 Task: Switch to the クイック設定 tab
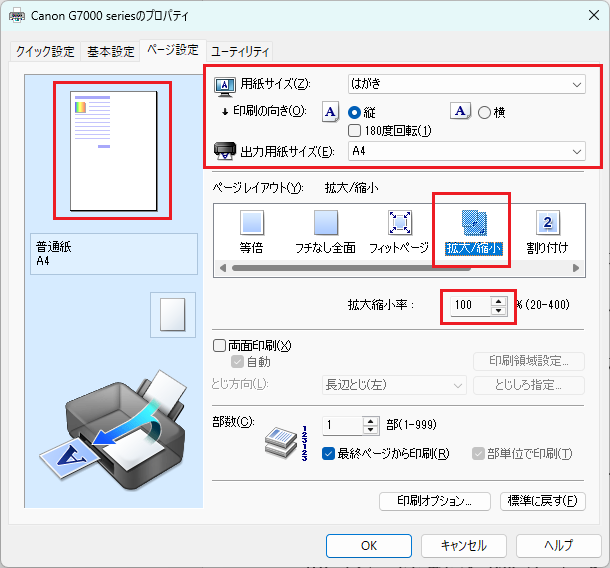click(45, 51)
